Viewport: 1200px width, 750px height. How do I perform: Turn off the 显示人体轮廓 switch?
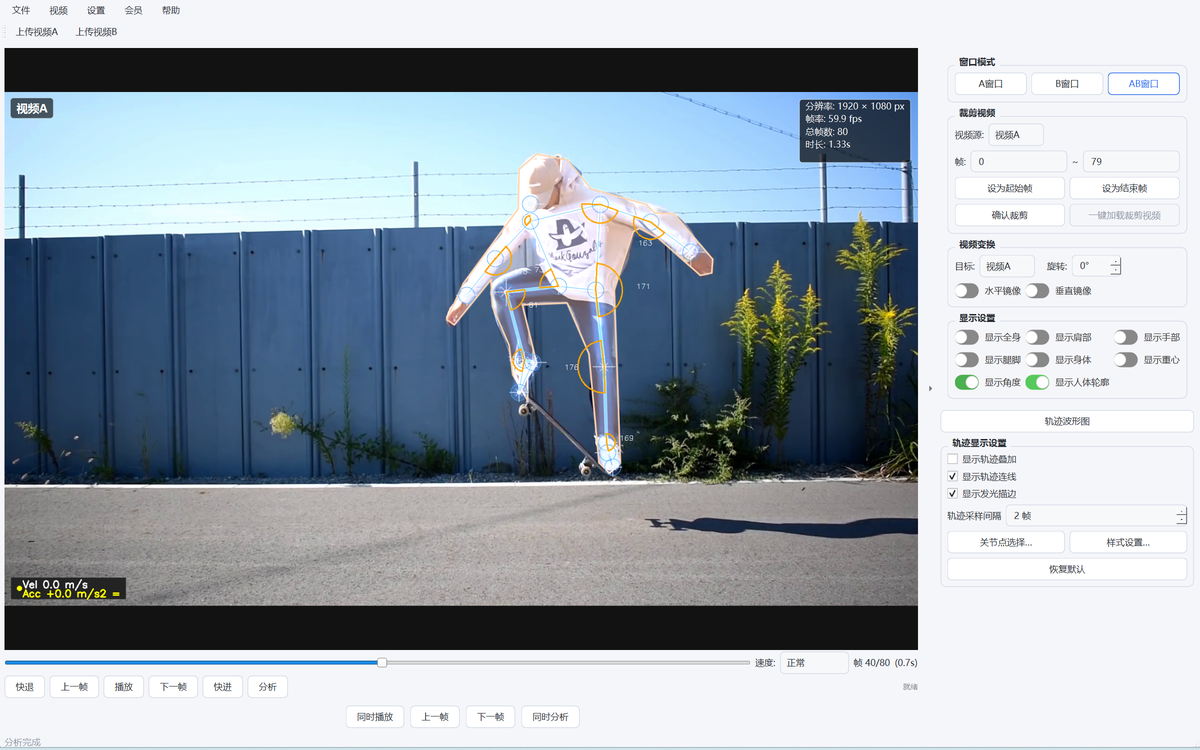pyautogui.click(x=1037, y=383)
